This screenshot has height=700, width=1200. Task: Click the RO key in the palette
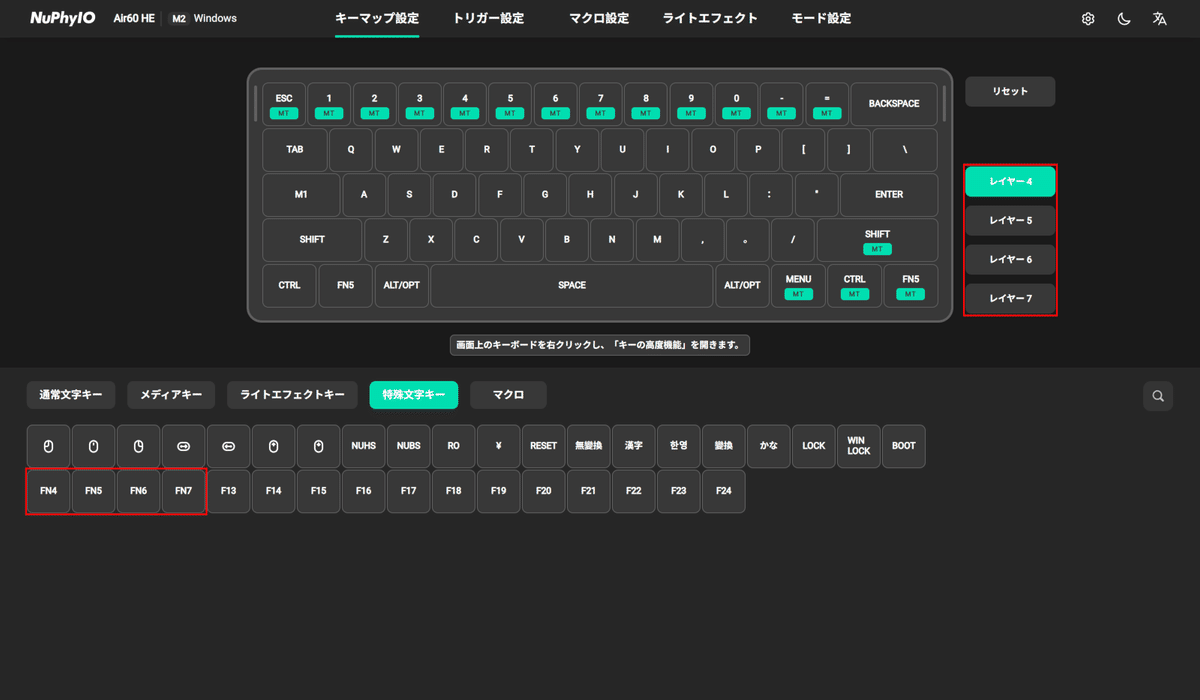pyautogui.click(x=453, y=446)
